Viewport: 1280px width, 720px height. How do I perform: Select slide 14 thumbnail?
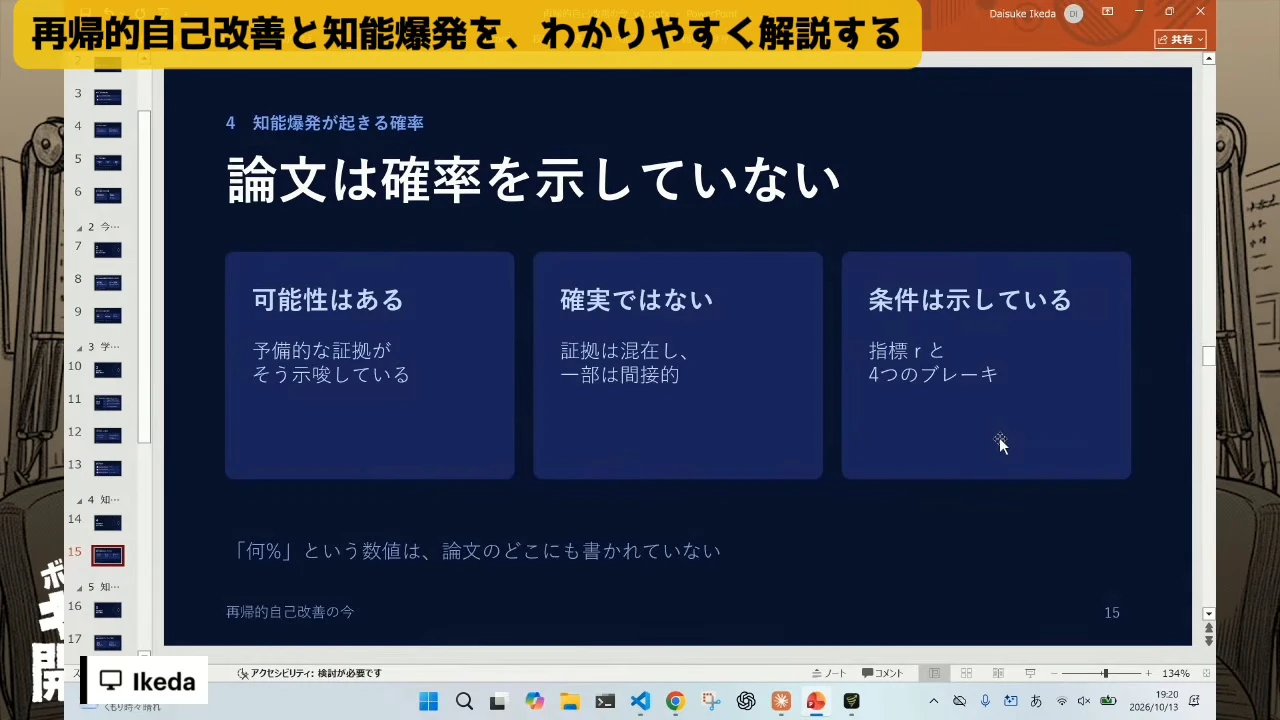tap(108, 523)
